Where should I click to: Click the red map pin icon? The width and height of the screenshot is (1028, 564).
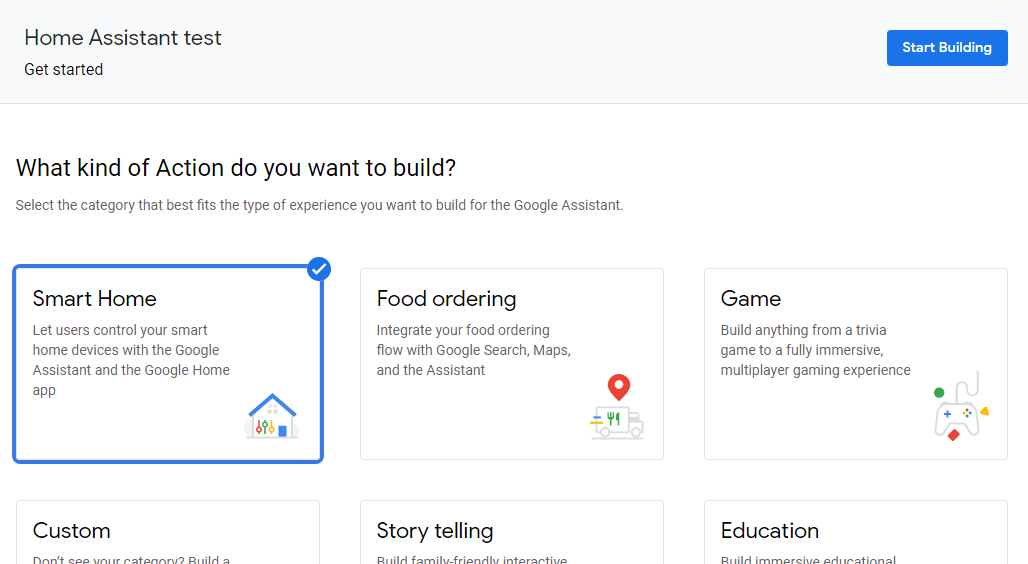[619, 386]
